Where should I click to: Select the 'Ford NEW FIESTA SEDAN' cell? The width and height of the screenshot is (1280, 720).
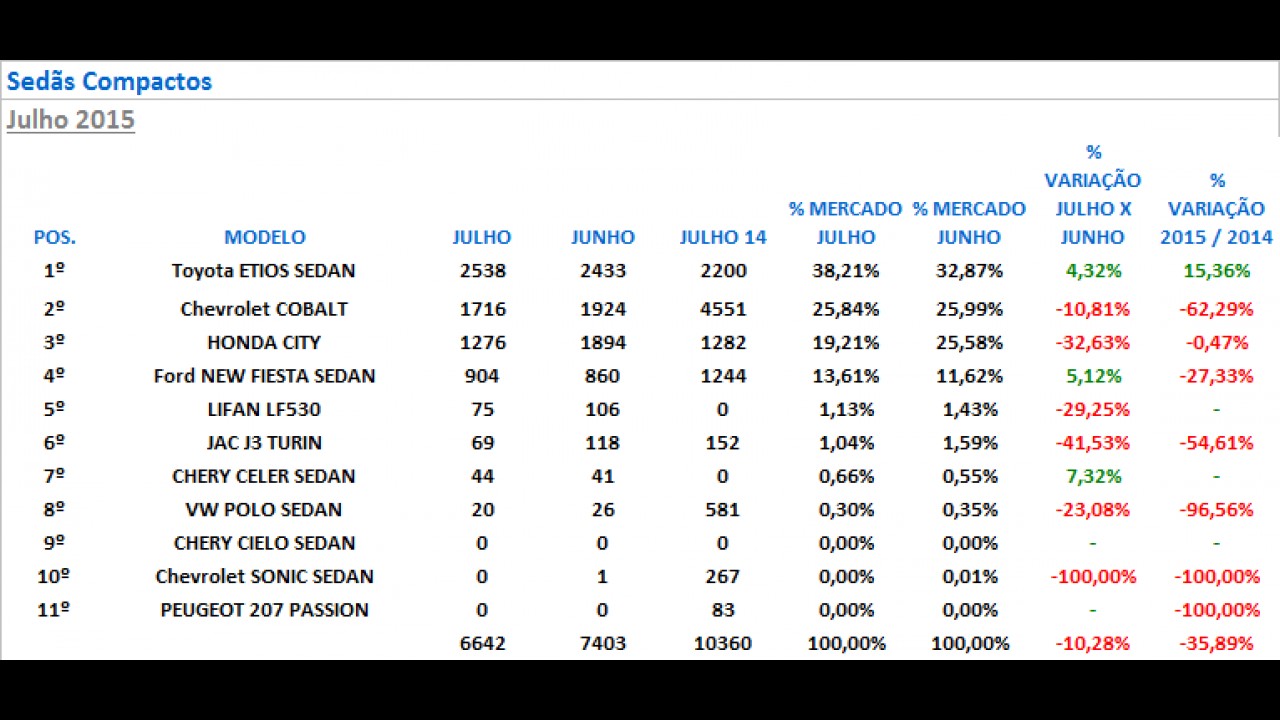[264, 376]
